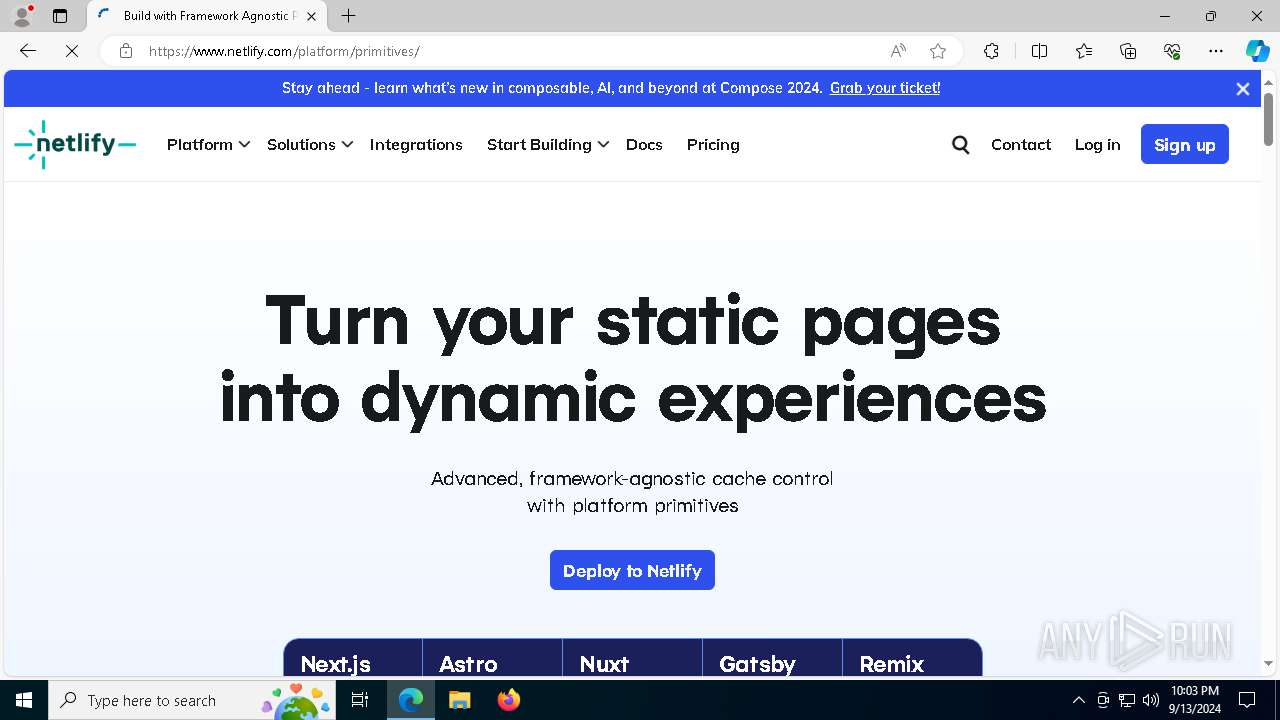
Task: Click the address bar URL
Action: (284, 51)
